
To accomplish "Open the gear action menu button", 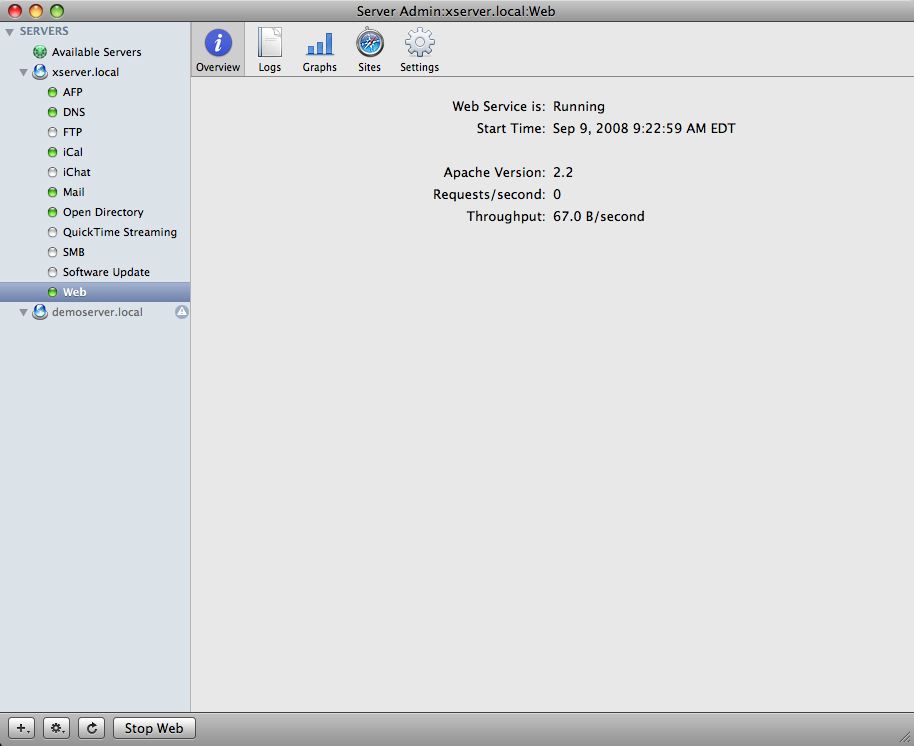I will [57, 728].
